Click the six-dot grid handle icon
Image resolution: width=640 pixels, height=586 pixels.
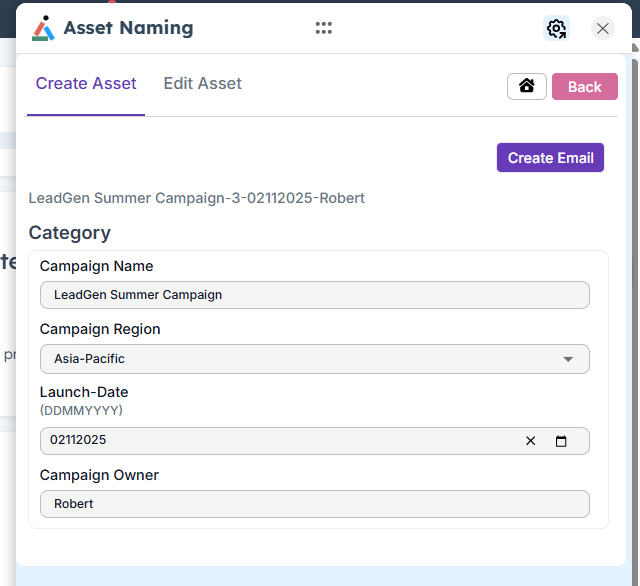coord(323,28)
